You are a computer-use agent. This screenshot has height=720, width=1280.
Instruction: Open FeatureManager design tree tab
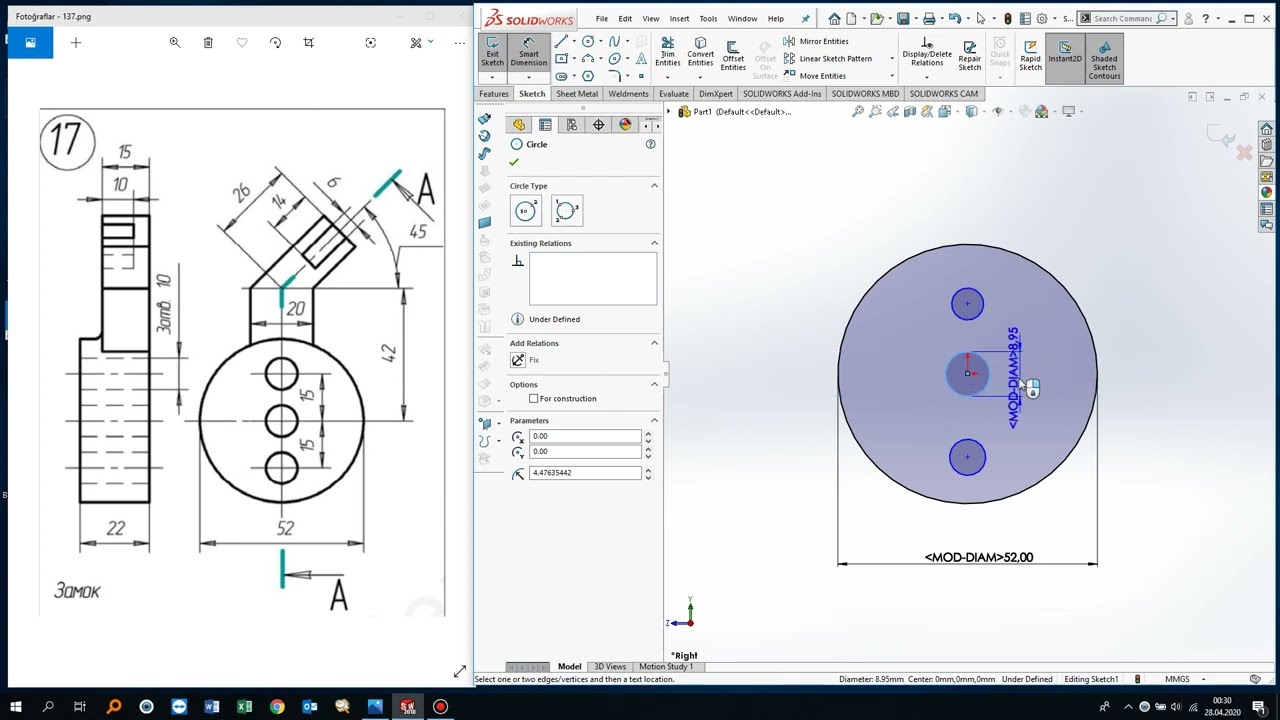tap(518, 125)
